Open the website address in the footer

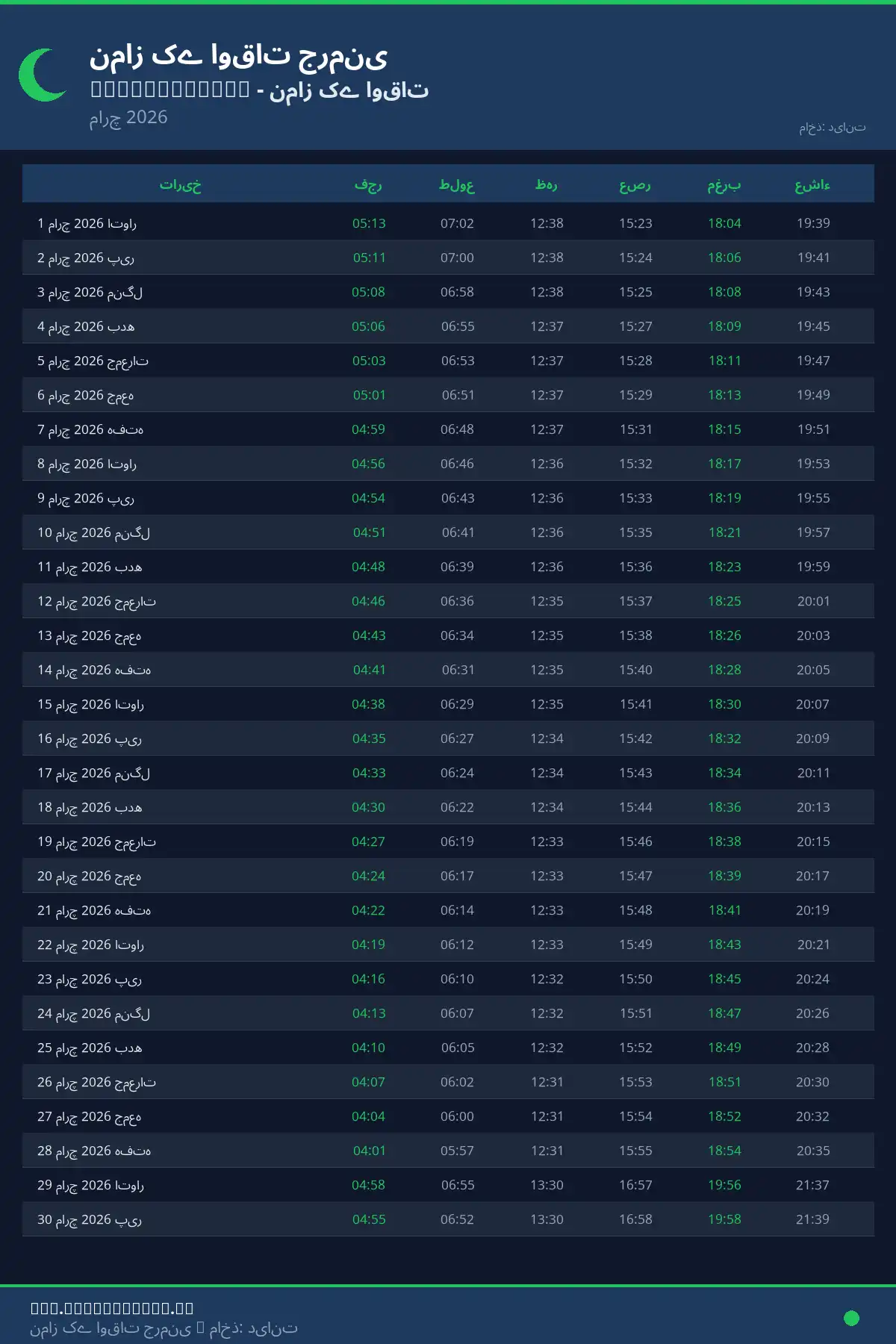pyautogui.click(x=112, y=1308)
